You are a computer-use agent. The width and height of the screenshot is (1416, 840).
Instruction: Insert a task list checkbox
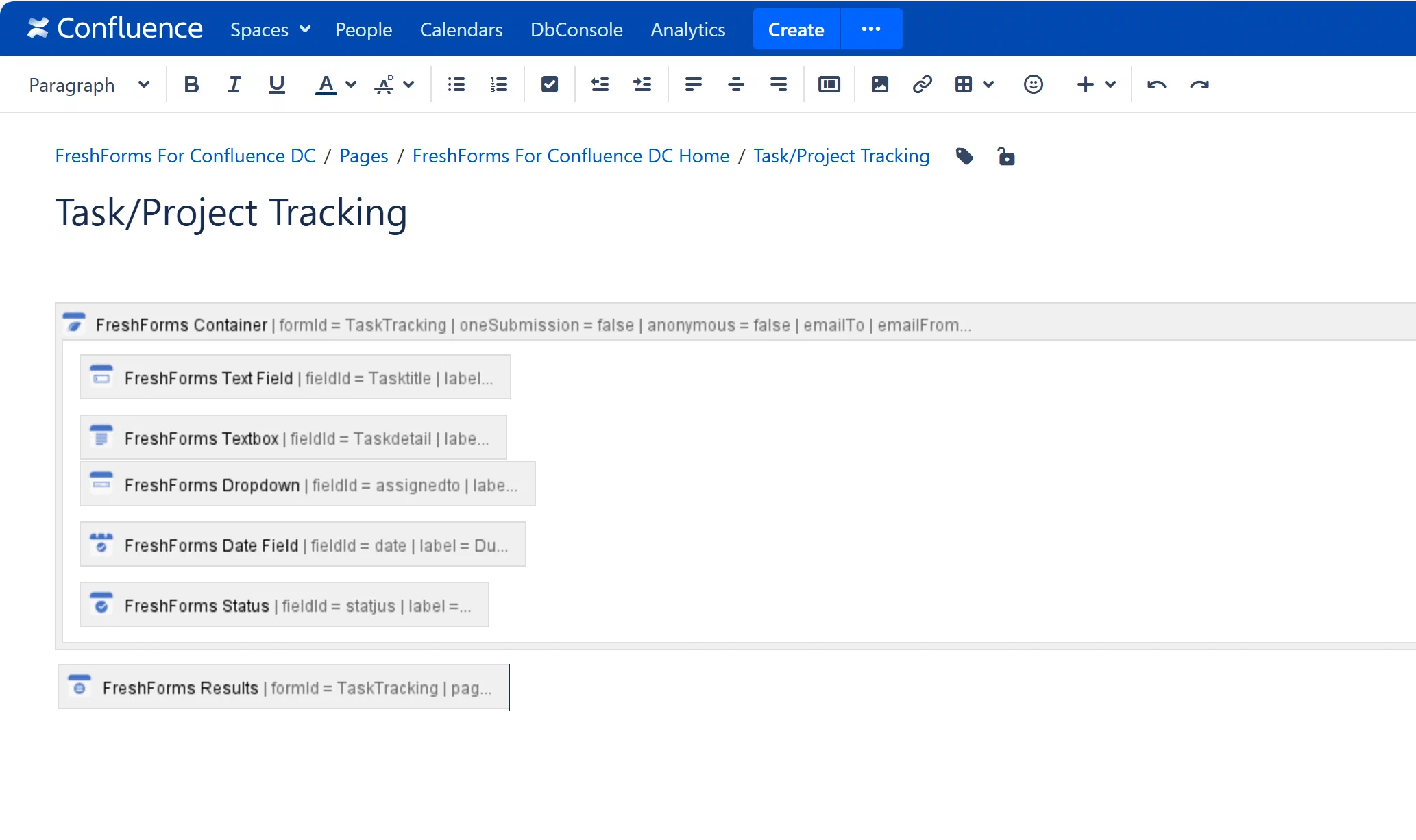549,84
